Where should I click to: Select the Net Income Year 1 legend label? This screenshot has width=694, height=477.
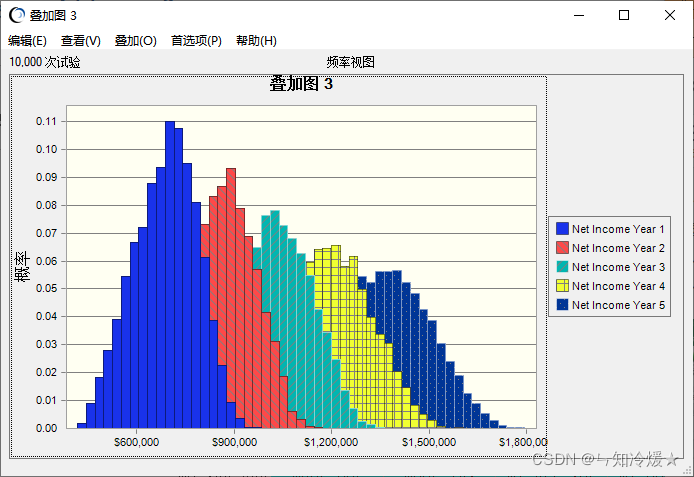coord(618,229)
